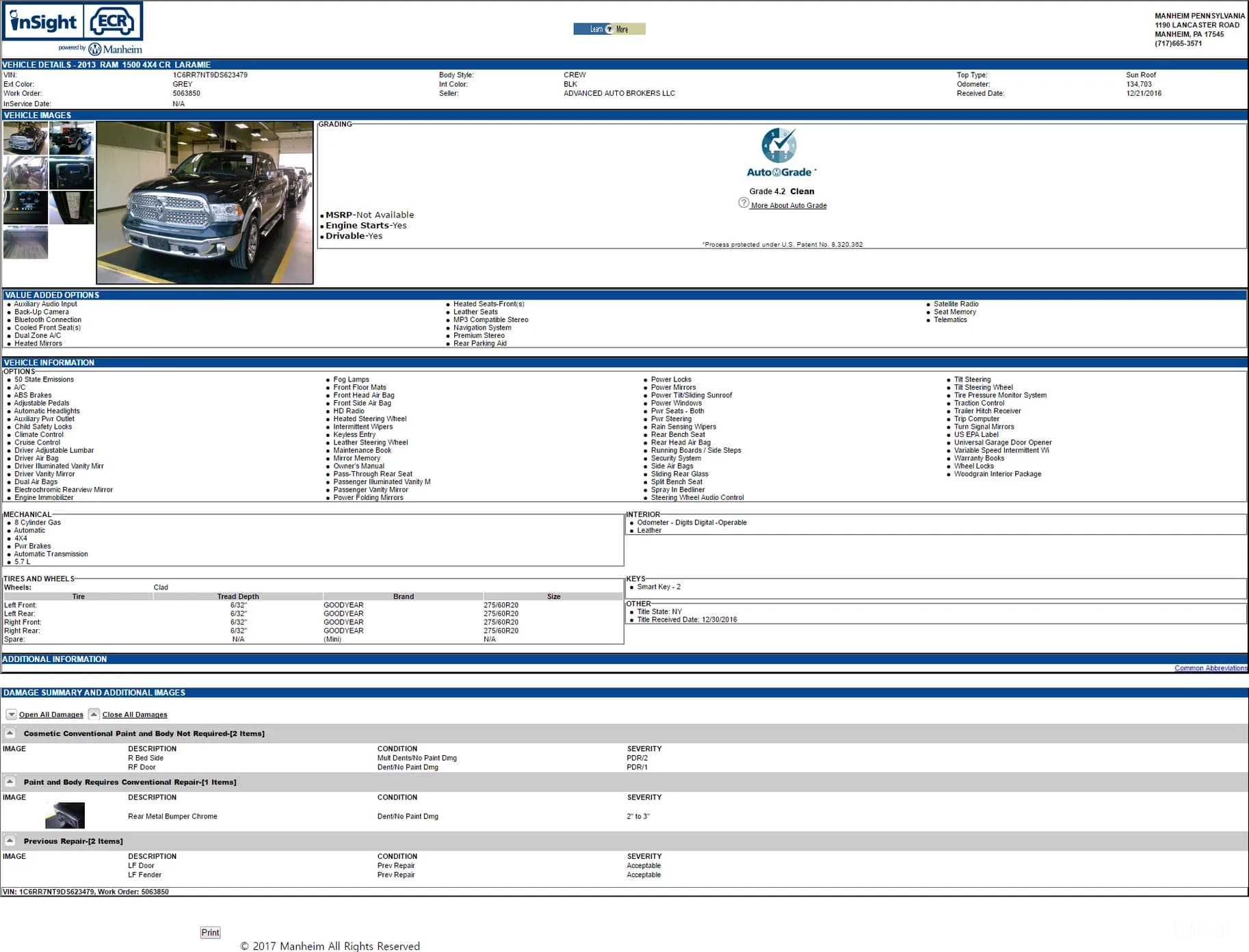Click the up-arrow icon beside Close All Damages
This screenshot has height=952, width=1249.
click(94, 714)
